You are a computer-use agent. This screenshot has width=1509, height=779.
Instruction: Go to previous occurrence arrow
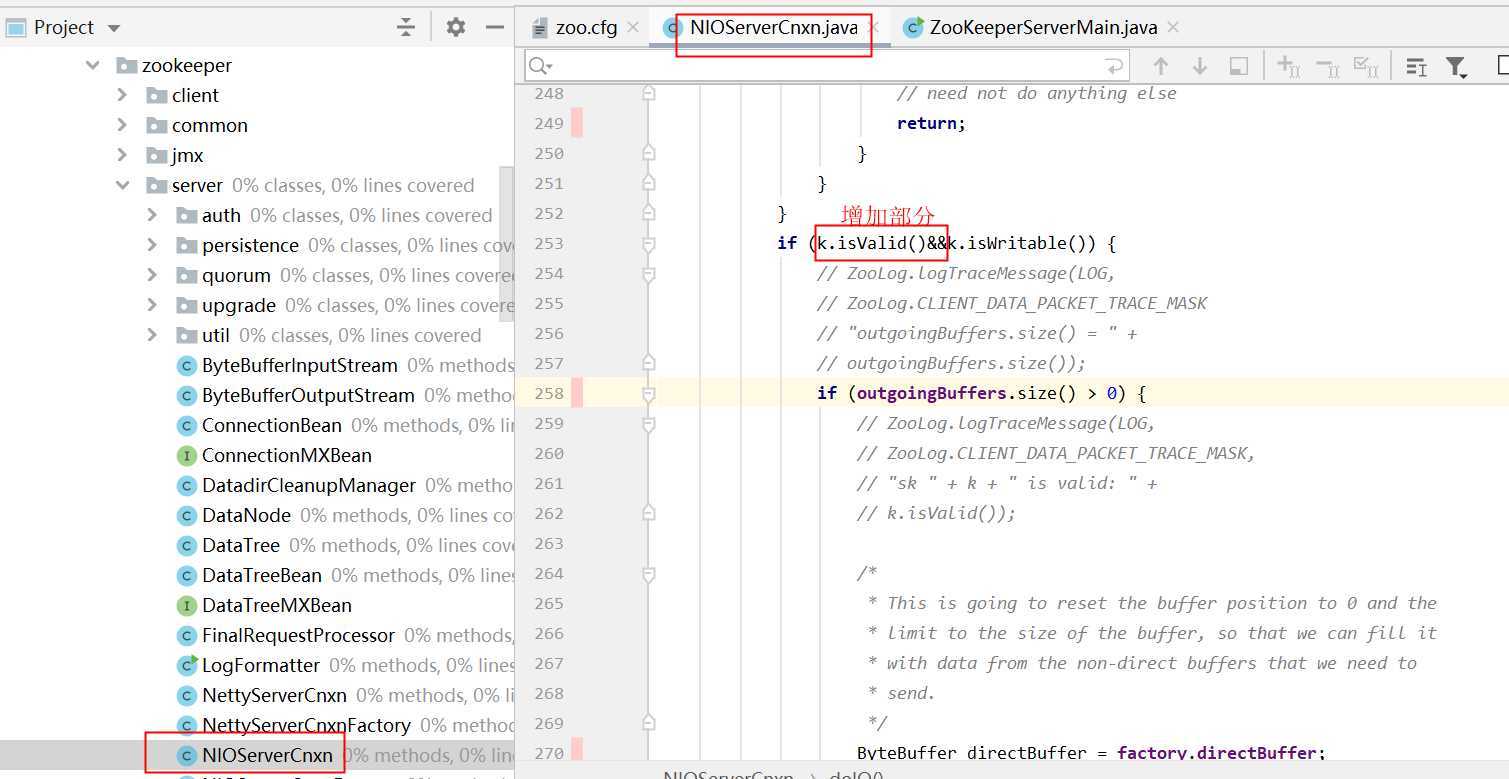pos(1161,66)
